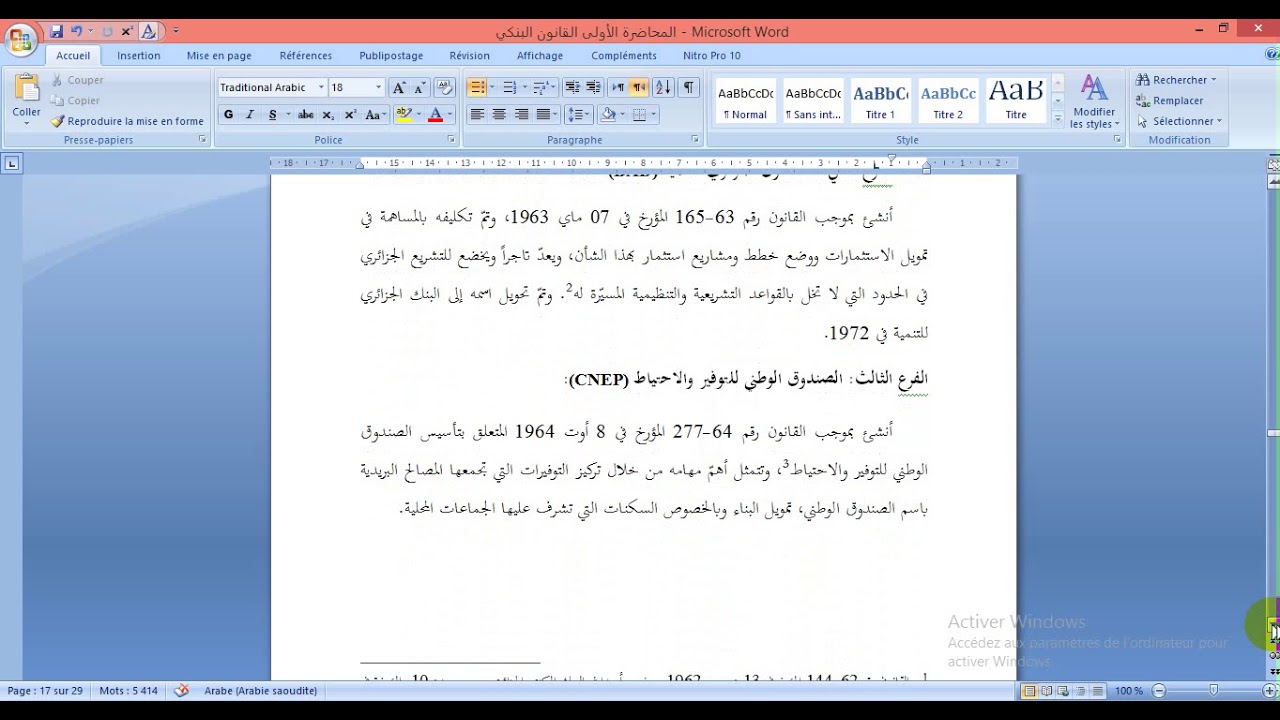1280x720 pixels.
Task: Toggle the bullet list button
Action: (477, 88)
